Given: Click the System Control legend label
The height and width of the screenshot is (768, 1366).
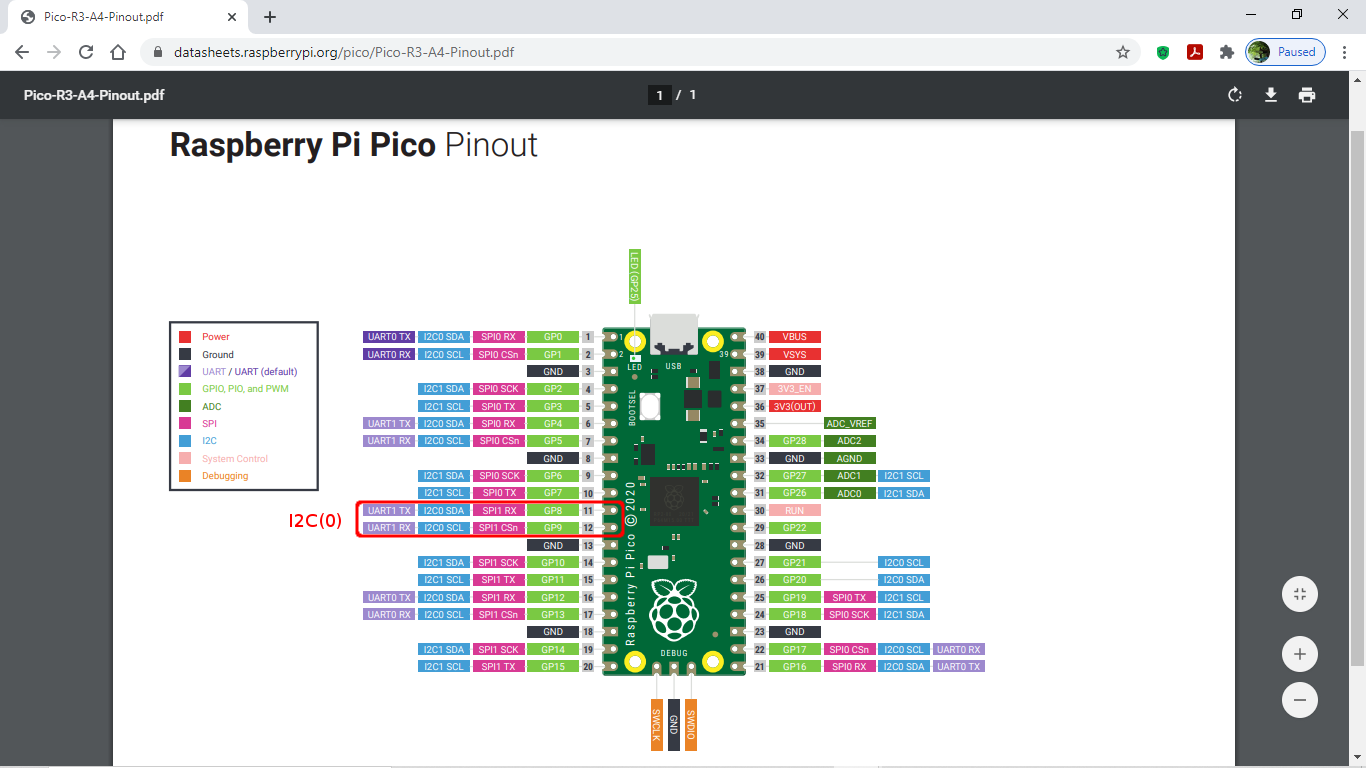Looking at the screenshot, I should tap(235, 459).
